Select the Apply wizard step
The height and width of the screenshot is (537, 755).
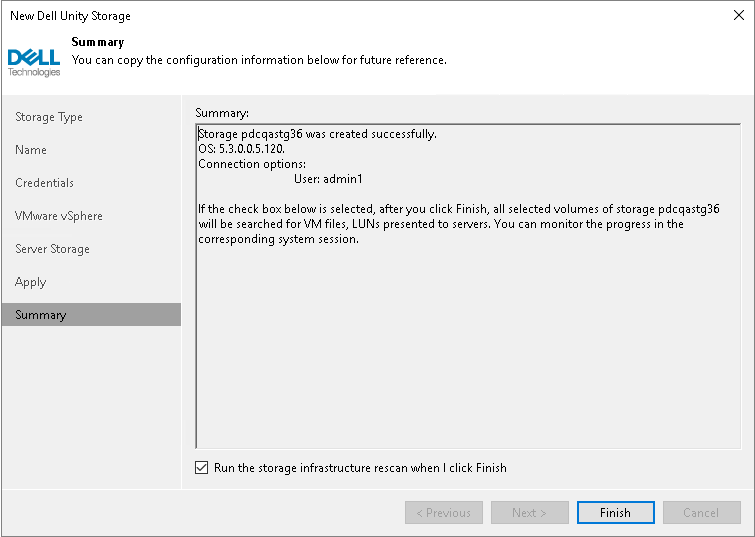[30, 282]
